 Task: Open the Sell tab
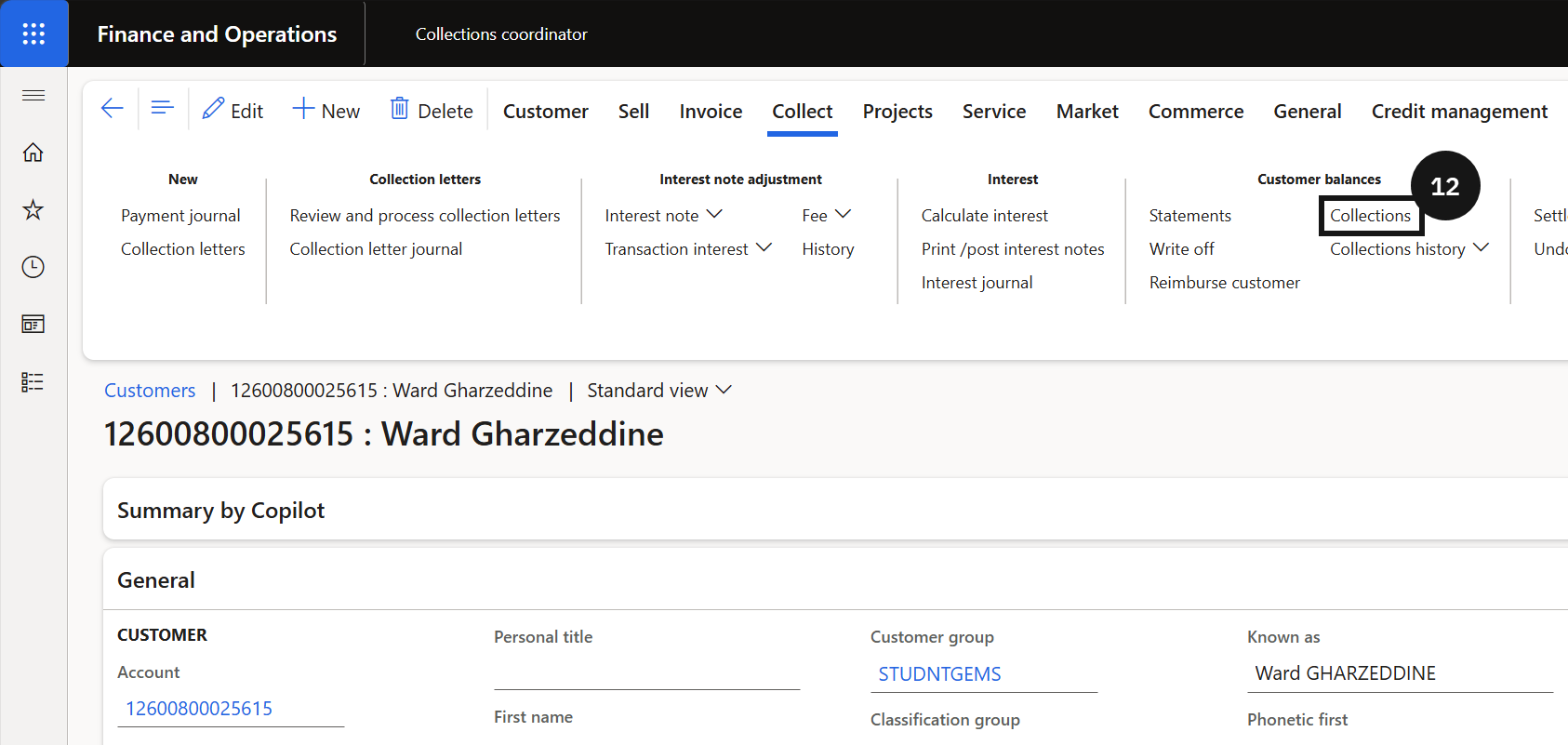tap(634, 112)
